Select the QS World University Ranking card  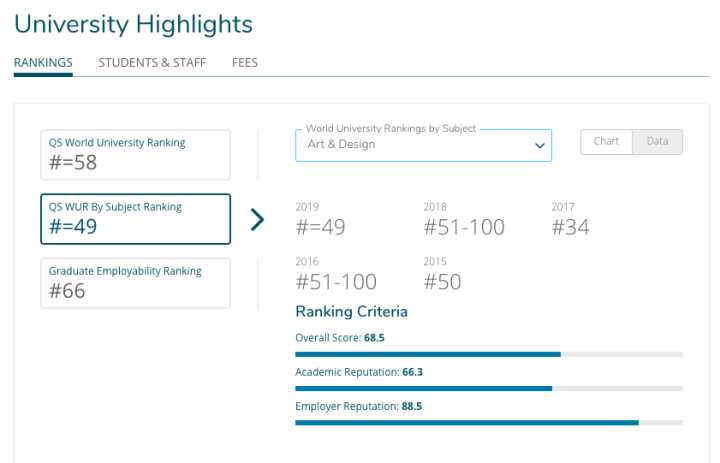click(135, 155)
